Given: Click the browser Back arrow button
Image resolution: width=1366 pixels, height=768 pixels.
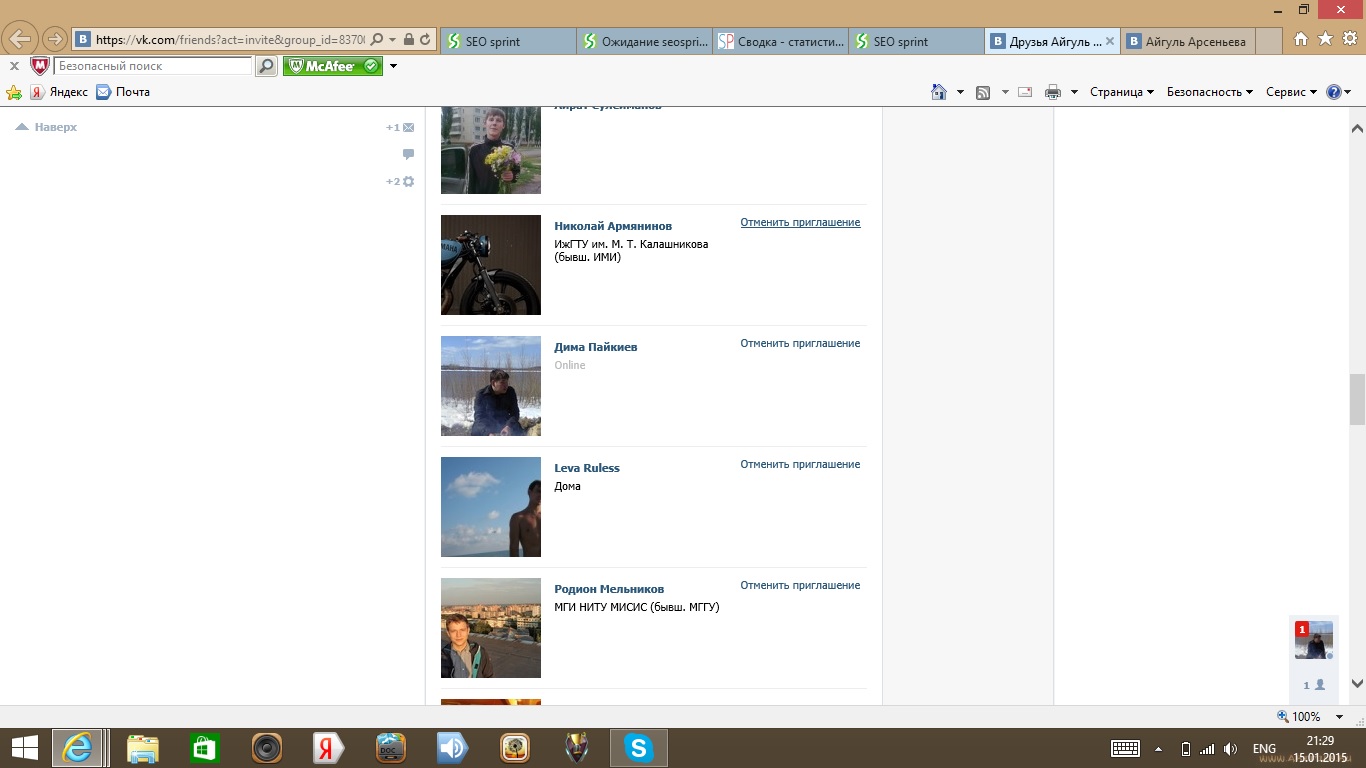Looking at the screenshot, I should pyautogui.click(x=21, y=40).
